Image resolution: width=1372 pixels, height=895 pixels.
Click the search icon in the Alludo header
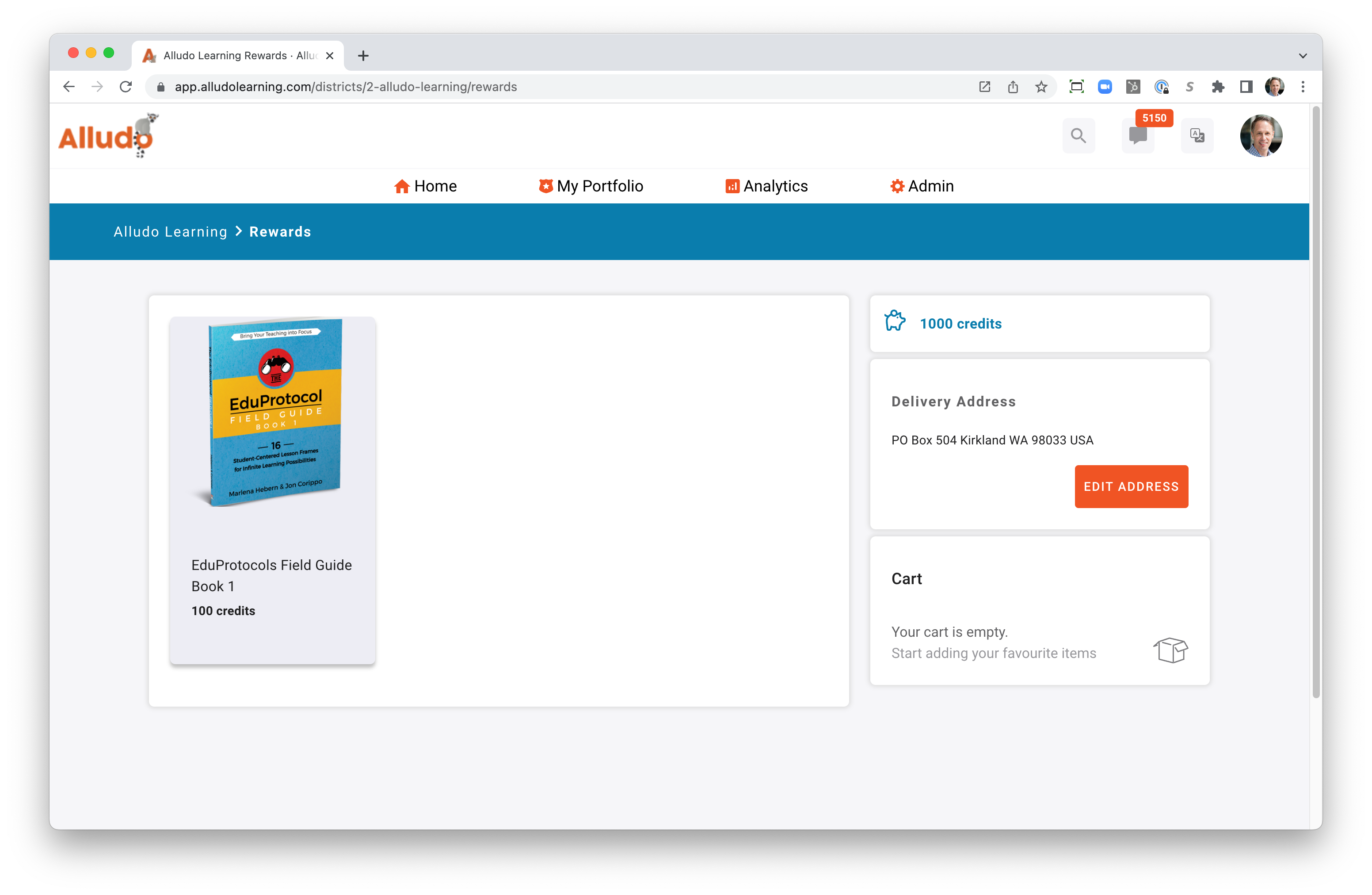coord(1079,135)
